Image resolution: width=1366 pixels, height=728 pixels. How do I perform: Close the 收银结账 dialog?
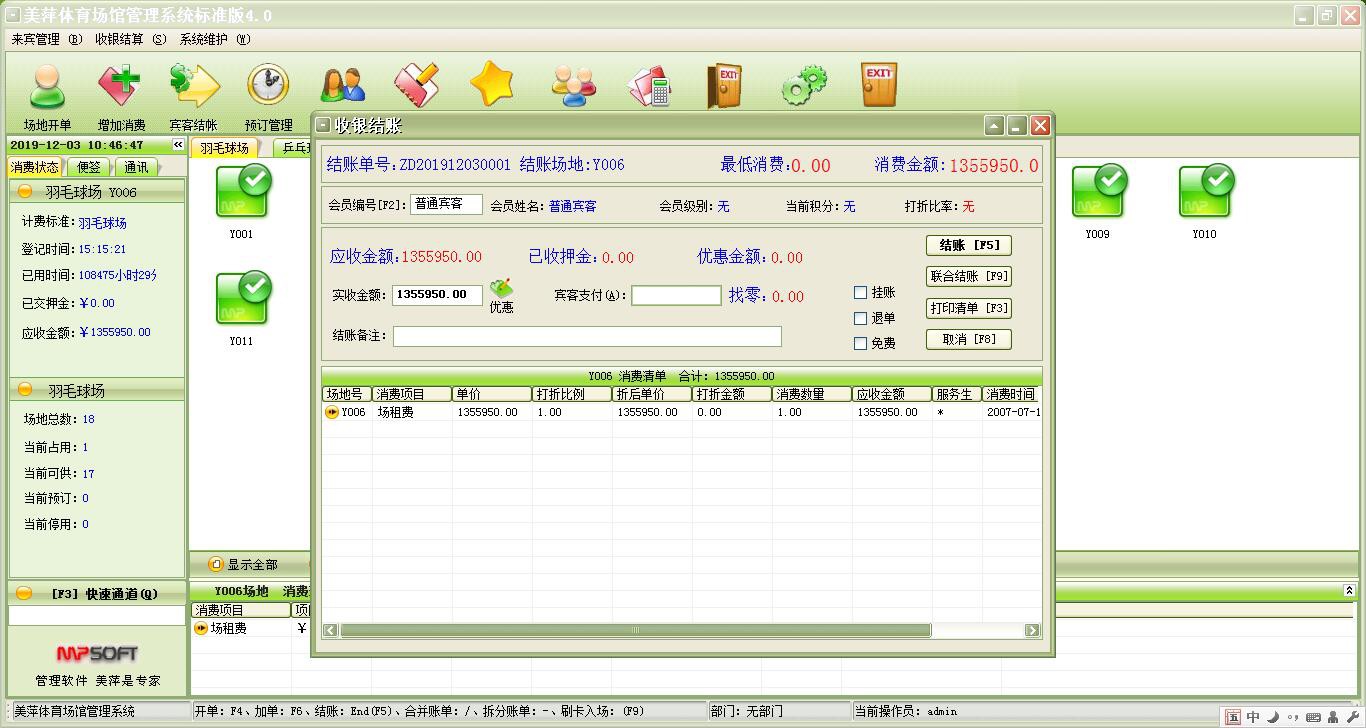(x=1041, y=125)
